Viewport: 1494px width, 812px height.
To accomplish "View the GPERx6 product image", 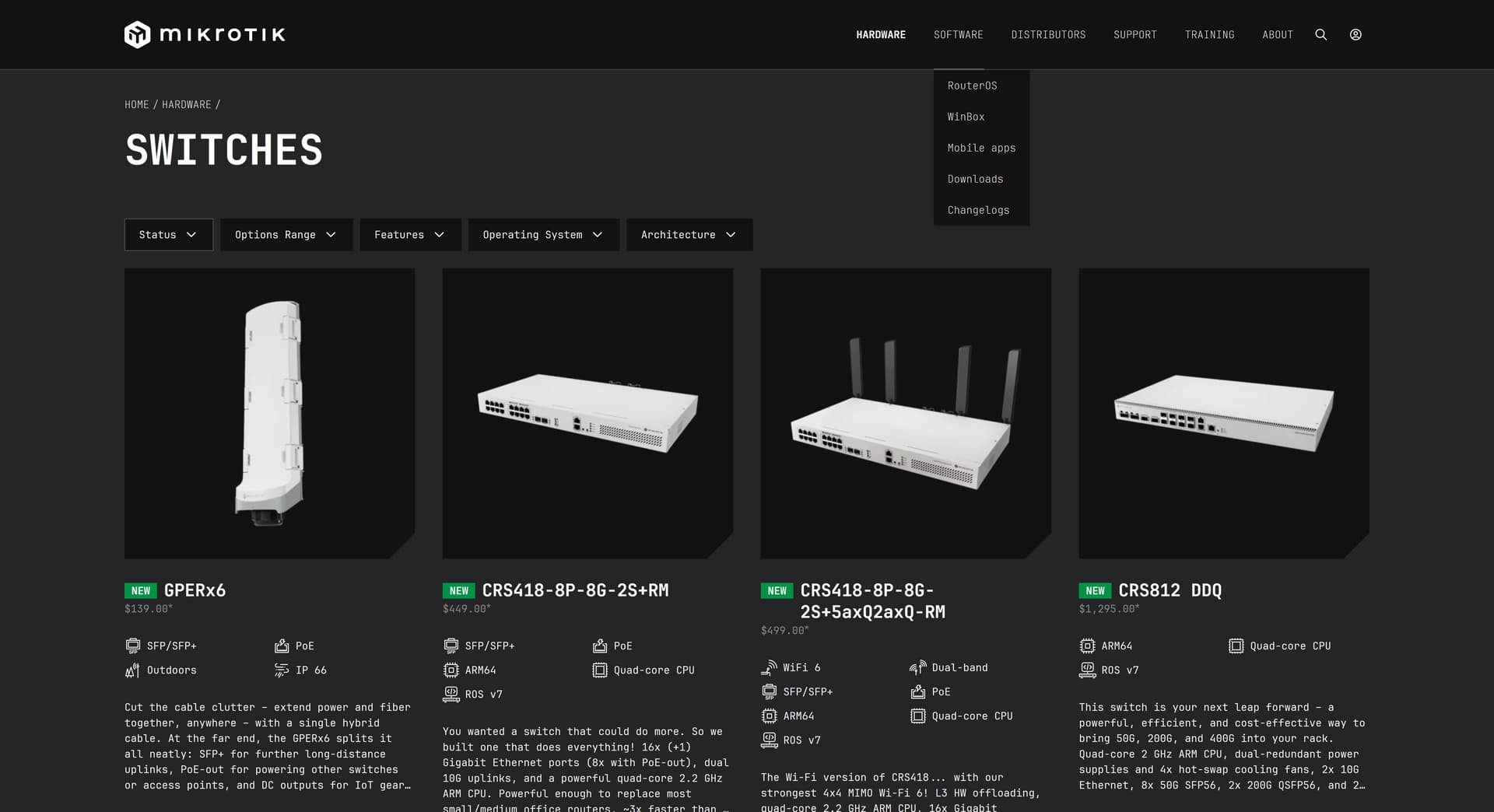I will pos(269,413).
